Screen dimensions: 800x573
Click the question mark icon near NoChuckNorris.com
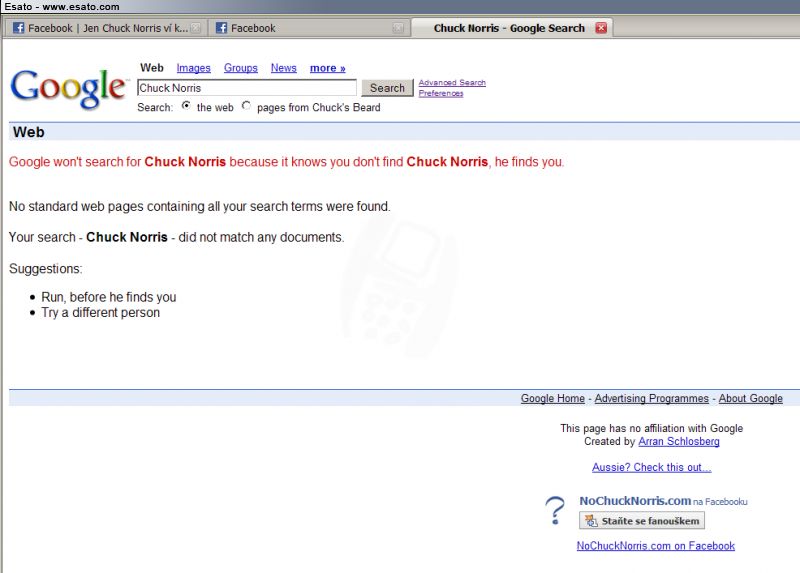point(555,511)
